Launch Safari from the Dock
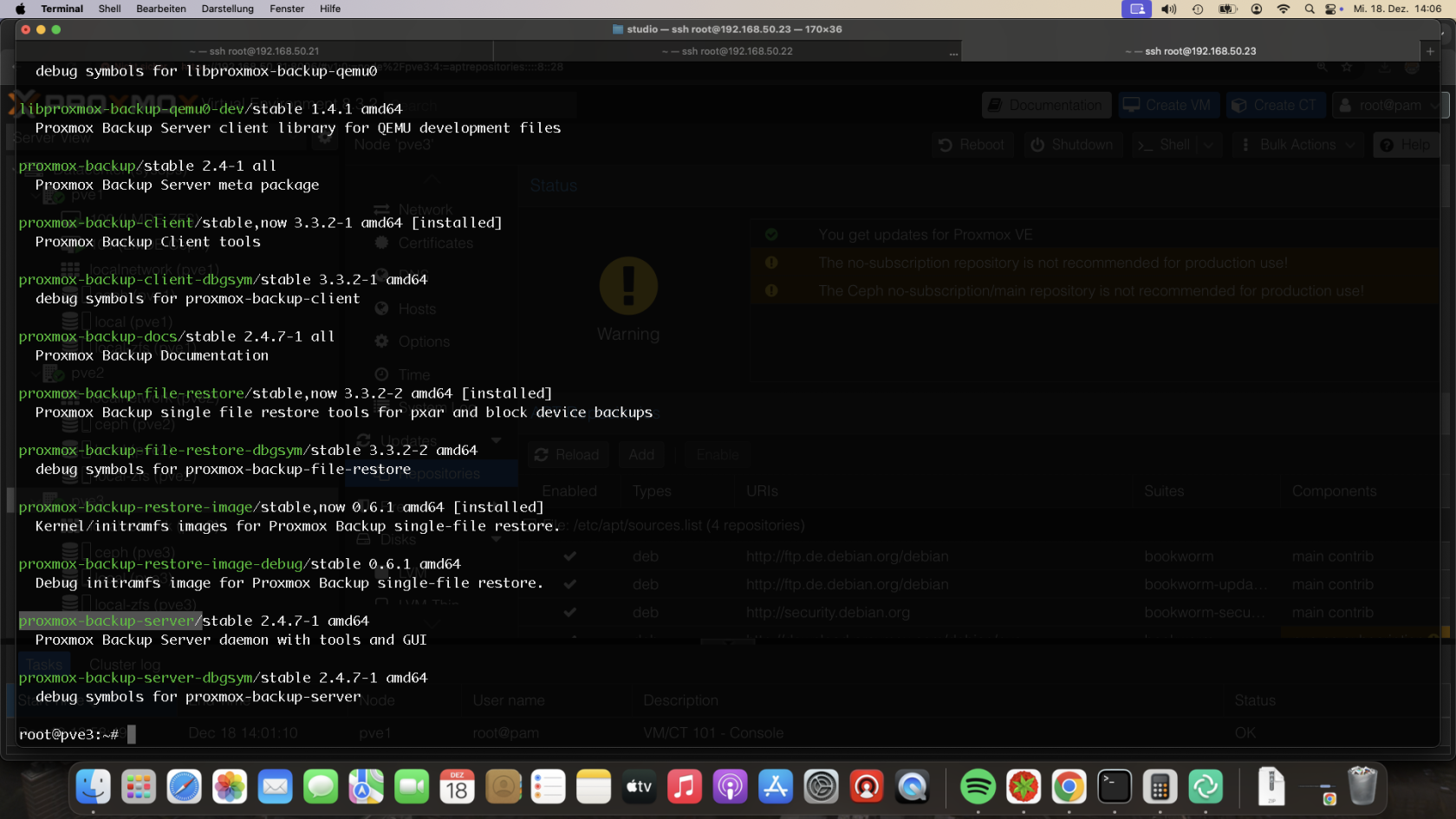This screenshot has width=1456, height=819. [x=184, y=787]
